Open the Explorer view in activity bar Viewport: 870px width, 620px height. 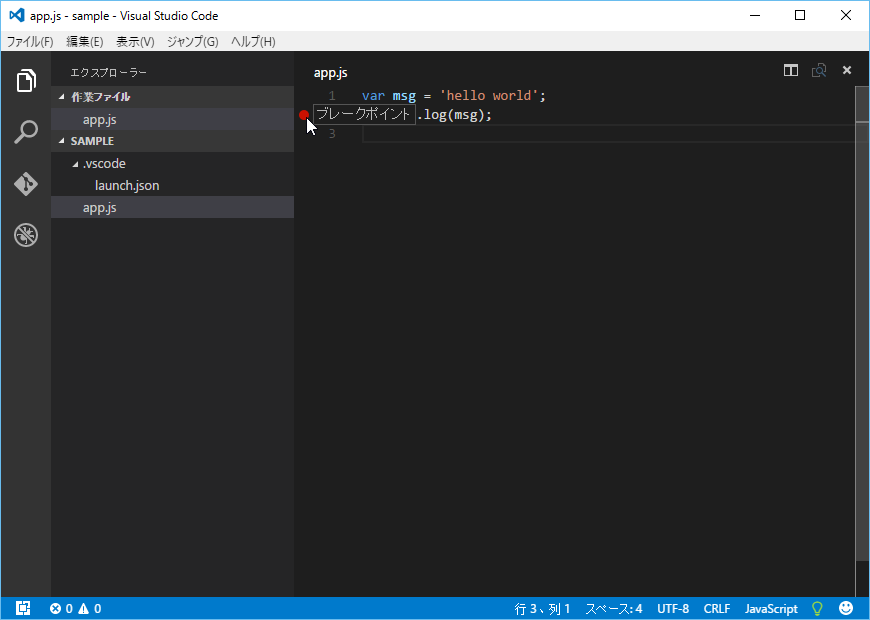pyautogui.click(x=26, y=81)
